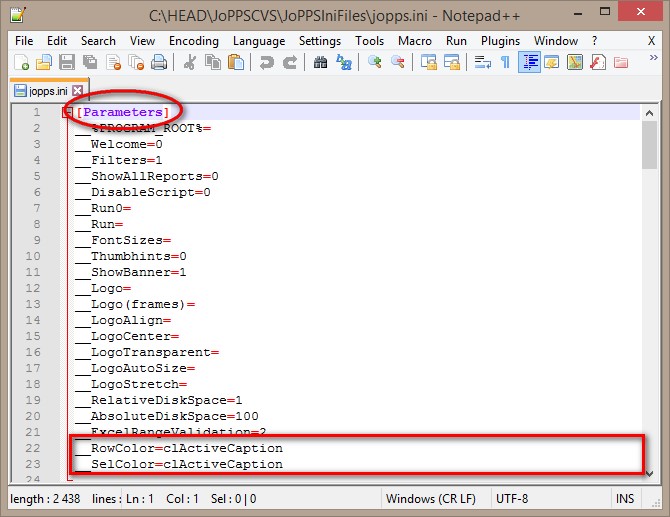Redo the last undone action
Image resolution: width=670 pixels, height=517 pixels.
290,62
